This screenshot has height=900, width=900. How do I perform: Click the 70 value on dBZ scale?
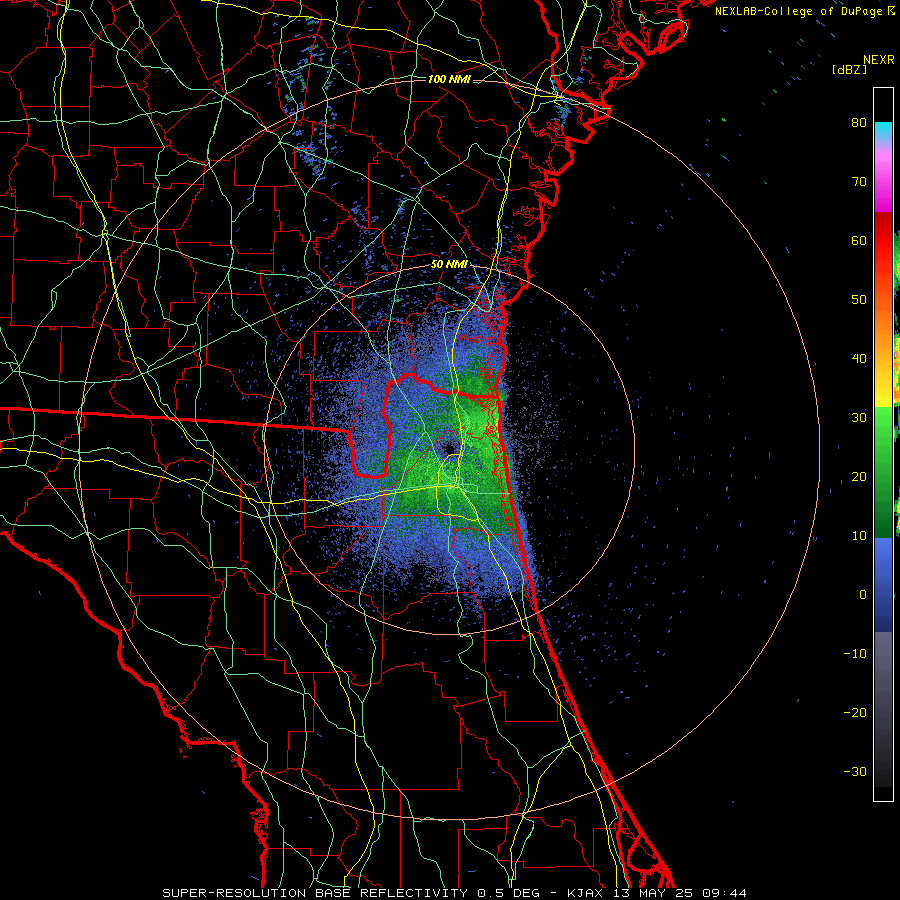point(859,182)
